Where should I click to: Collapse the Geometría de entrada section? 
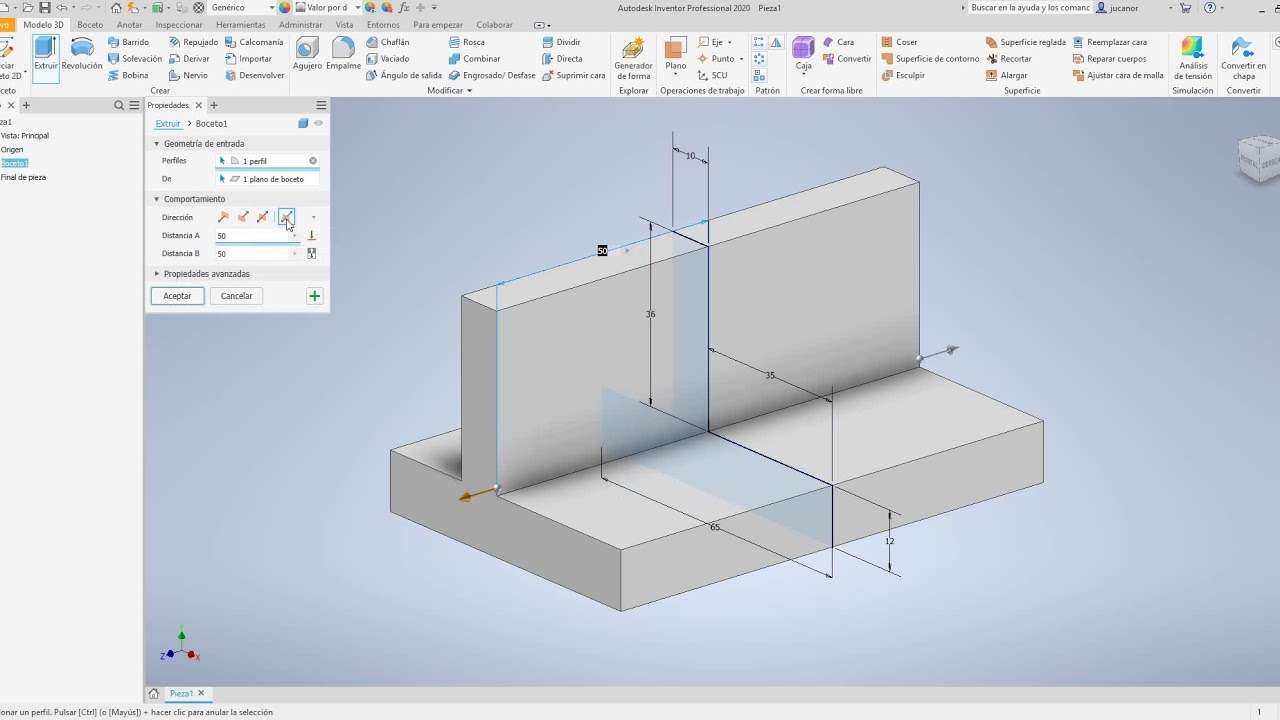(x=157, y=144)
